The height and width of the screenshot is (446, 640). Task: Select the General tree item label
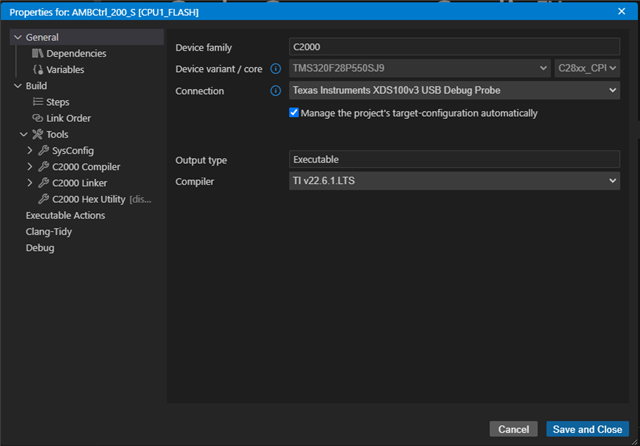click(x=42, y=37)
